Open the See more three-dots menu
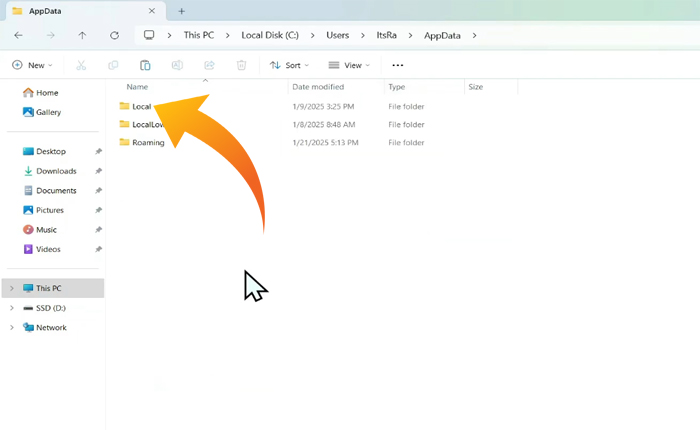 (x=397, y=65)
